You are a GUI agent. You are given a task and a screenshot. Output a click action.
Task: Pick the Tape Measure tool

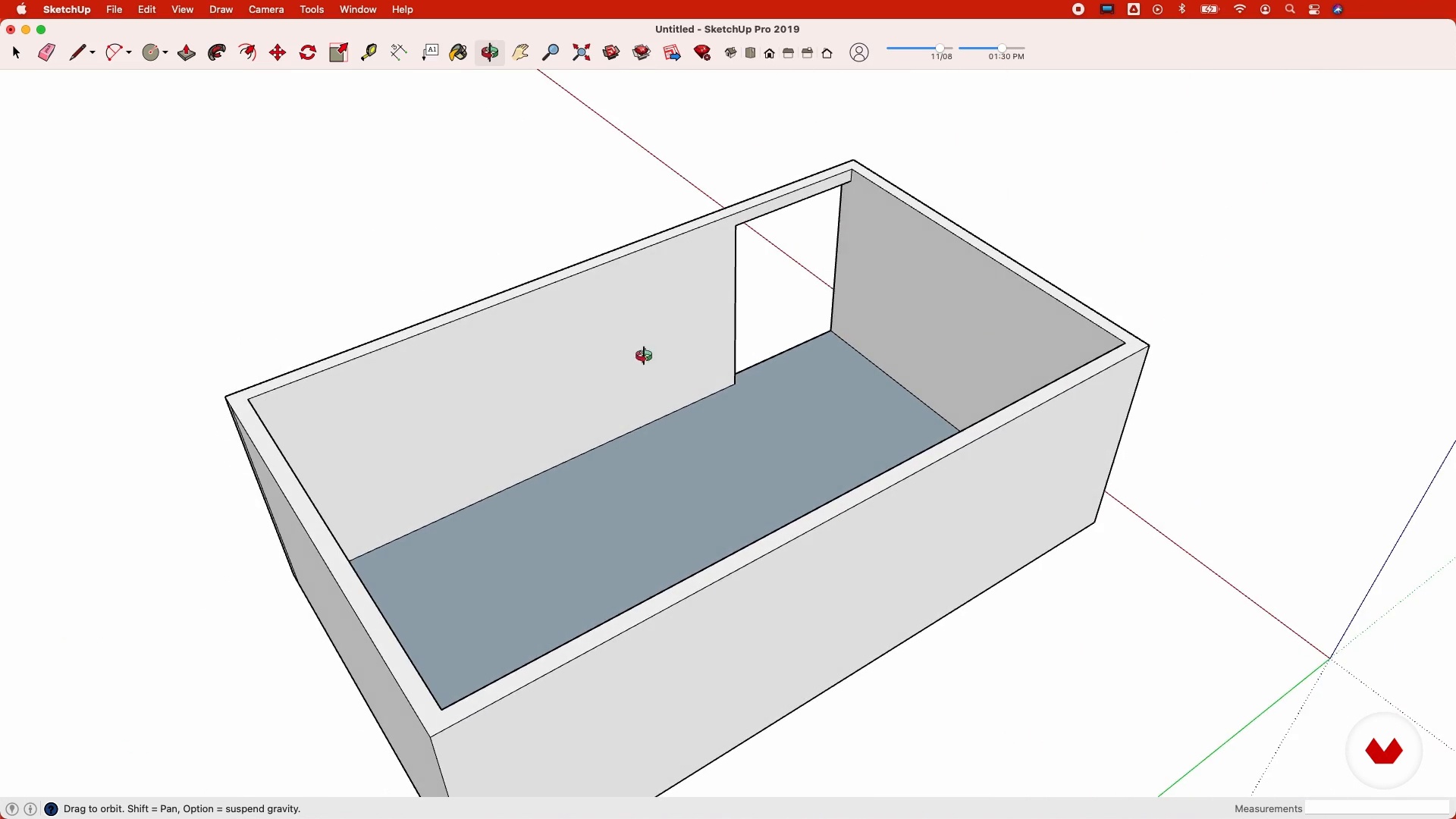369,52
